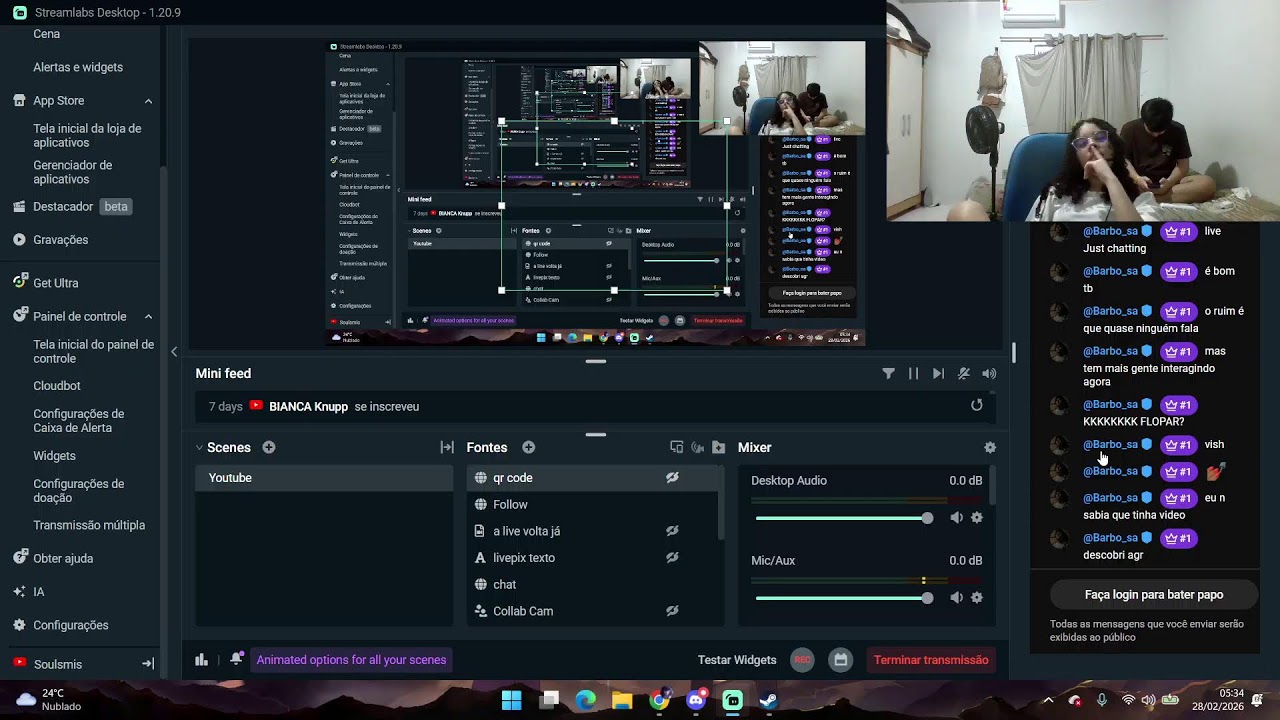Open Microsoft Edge from the taskbar
The width and height of the screenshot is (1280, 720).
pyautogui.click(x=585, y=700)
